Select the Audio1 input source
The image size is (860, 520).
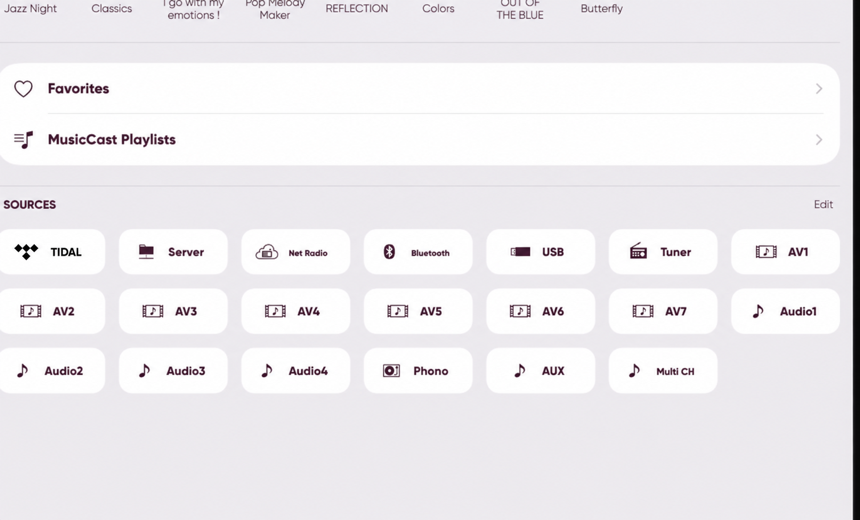click(x=785, y=312)
